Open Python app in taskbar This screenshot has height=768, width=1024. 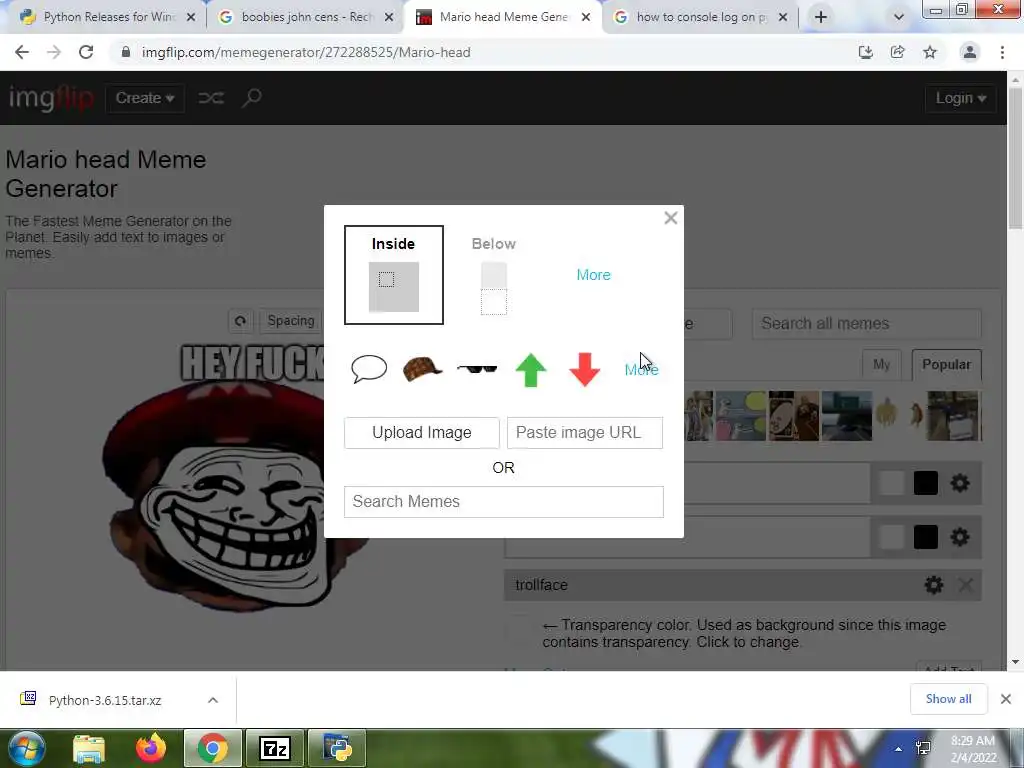(337, 748)
